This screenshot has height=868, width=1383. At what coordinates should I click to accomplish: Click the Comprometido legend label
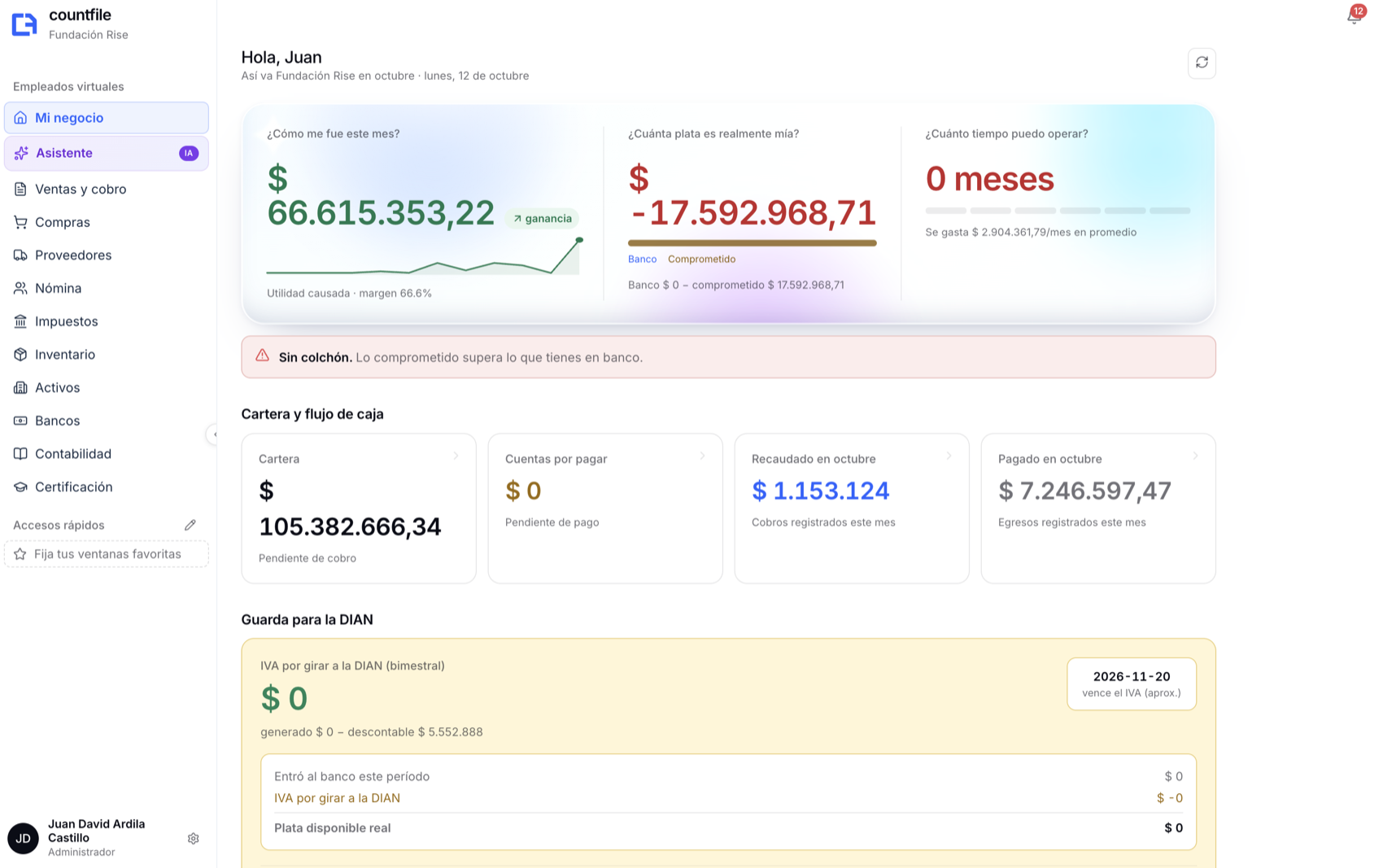[701, 259]
